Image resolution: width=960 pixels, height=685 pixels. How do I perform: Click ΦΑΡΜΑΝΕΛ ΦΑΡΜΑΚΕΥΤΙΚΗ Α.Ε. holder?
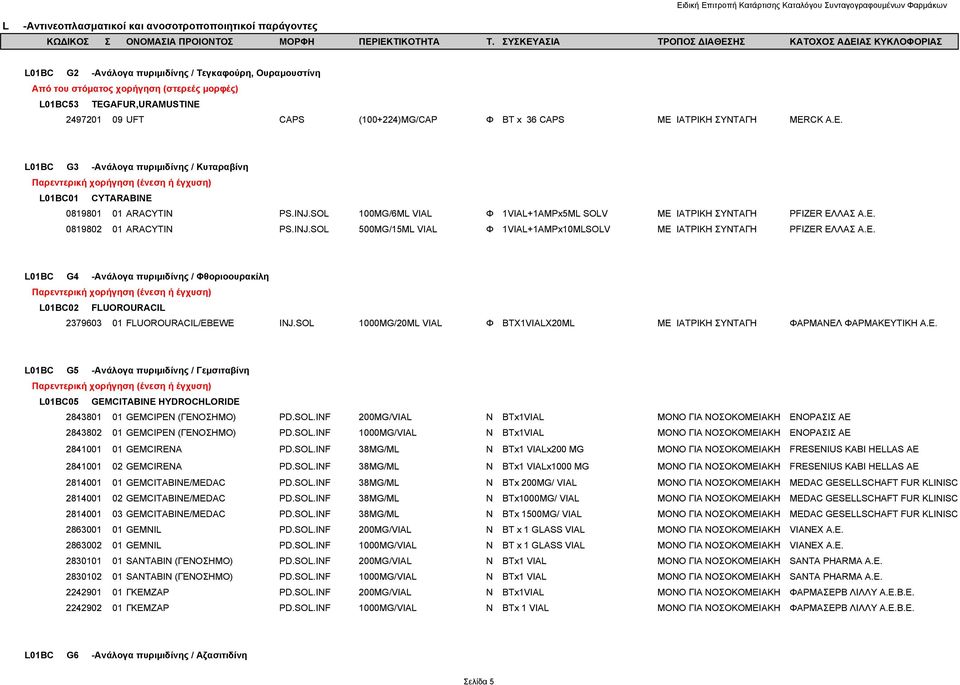pos(863,323)
